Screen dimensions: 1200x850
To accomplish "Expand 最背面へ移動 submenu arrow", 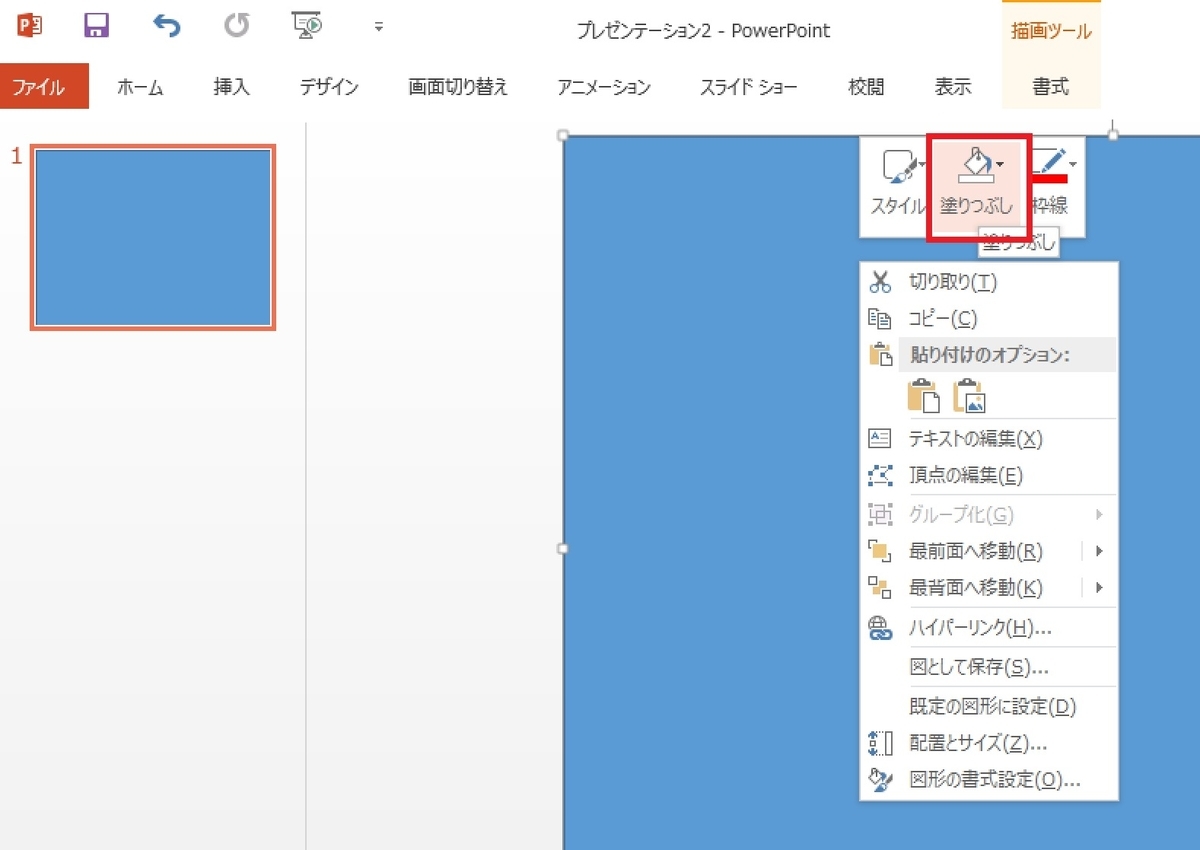I will click(1099, 588).
